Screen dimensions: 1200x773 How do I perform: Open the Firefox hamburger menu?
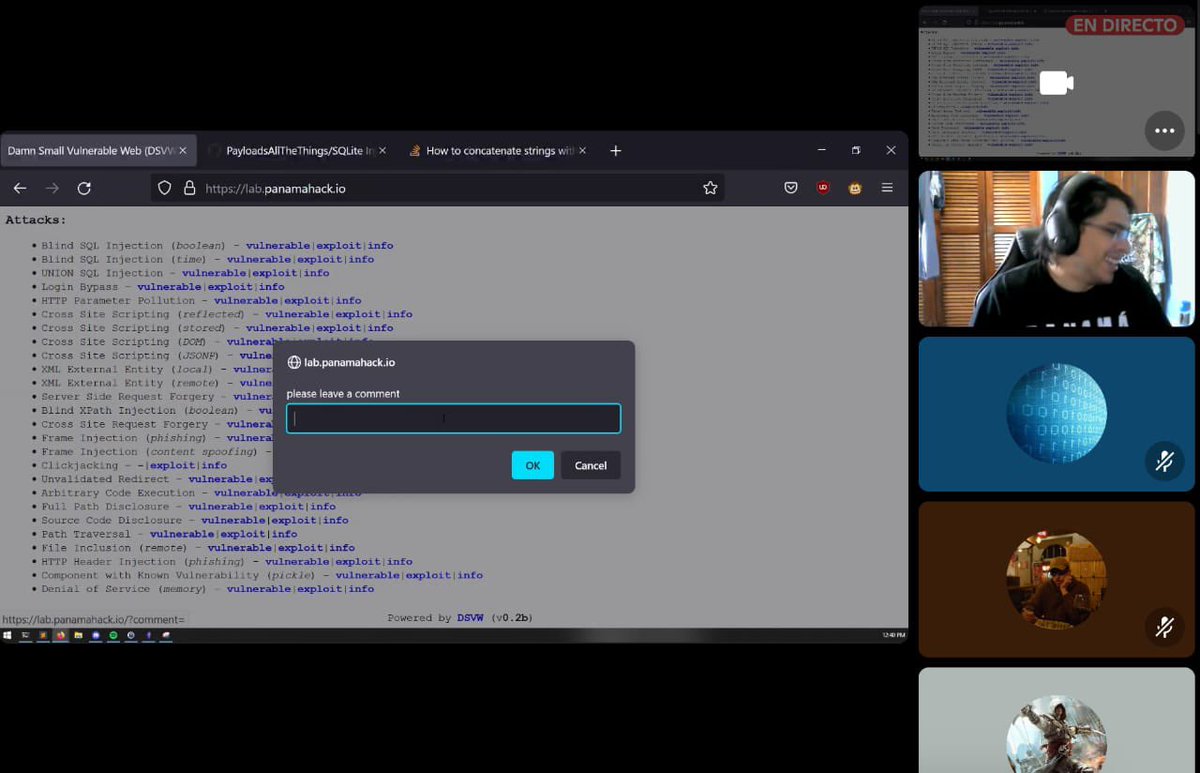tap(887, 188)
